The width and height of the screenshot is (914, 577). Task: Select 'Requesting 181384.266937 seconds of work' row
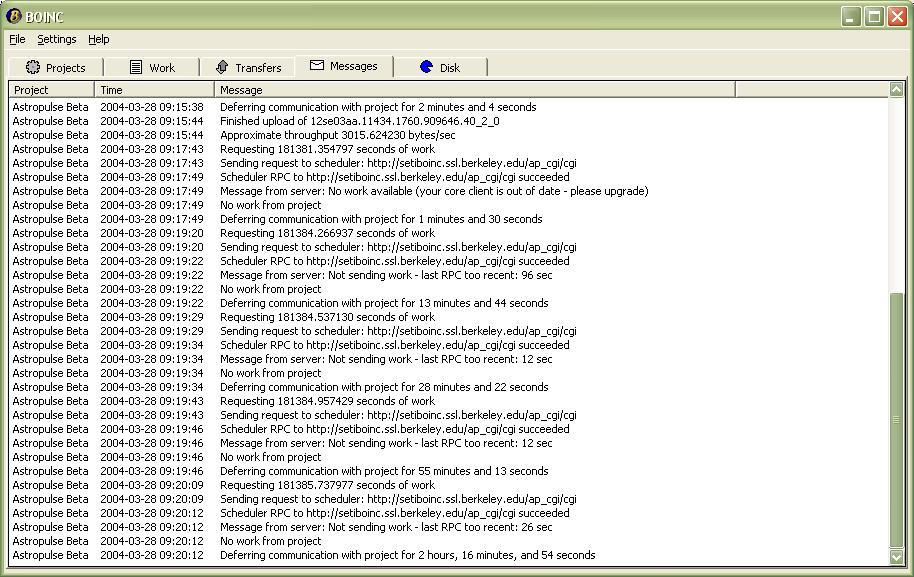tap(327, 233)
